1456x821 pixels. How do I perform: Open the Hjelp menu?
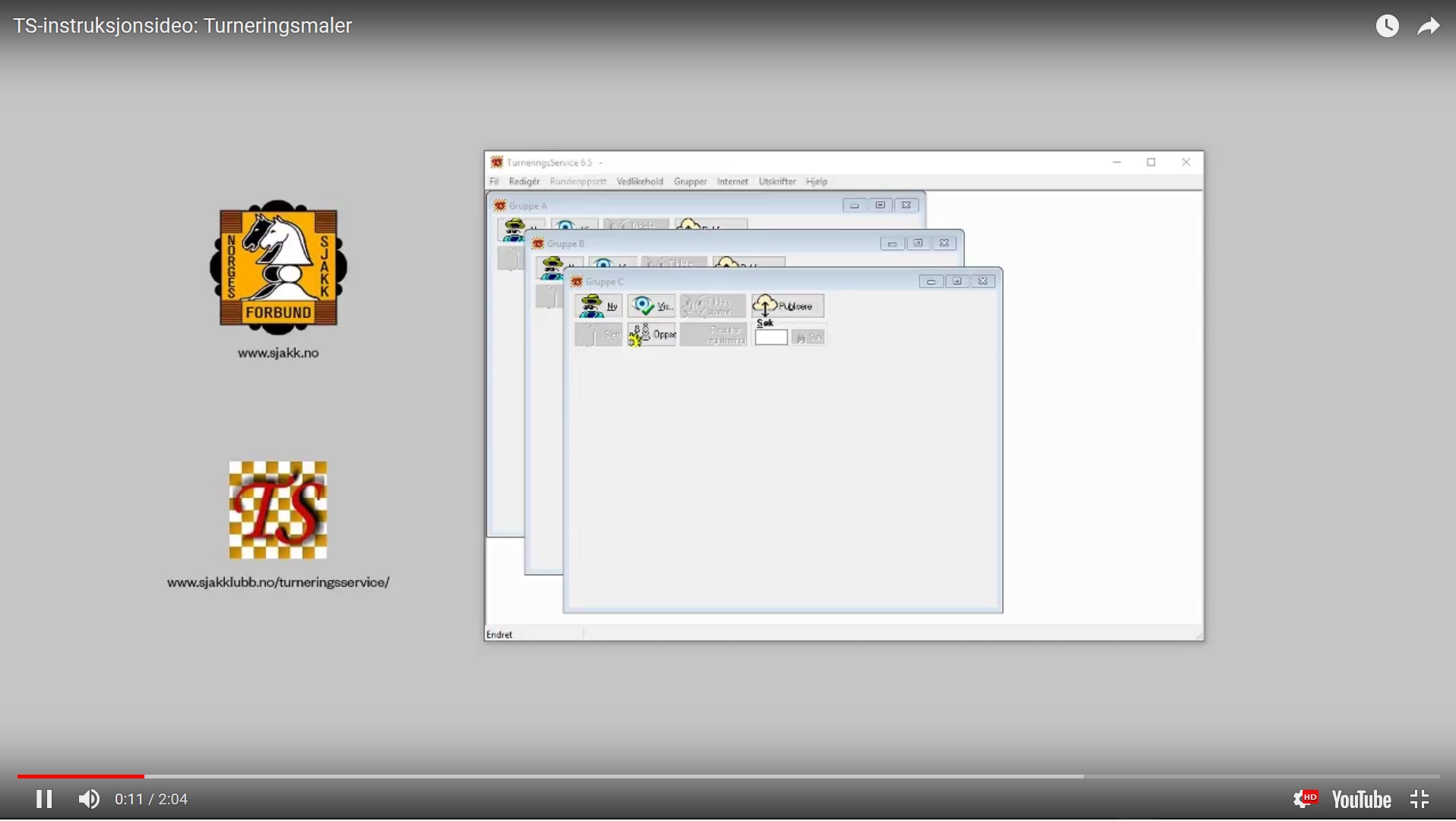[x=817, y=182]
